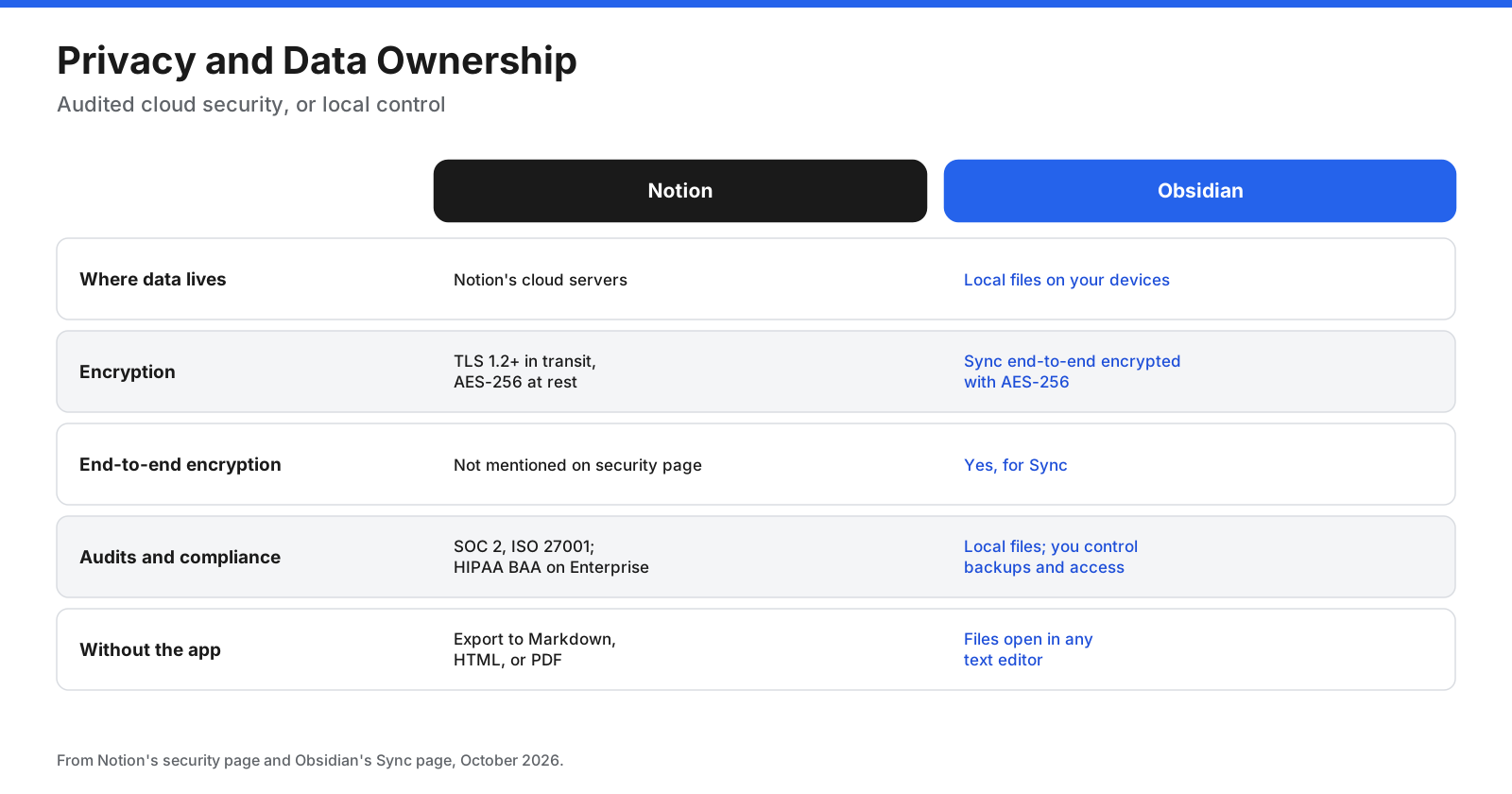Click 'Sync end-to-end encrypted with AES-256' cell
Image resolution: width=1512 pixels, height=794 pixels.
[1072, 371]
